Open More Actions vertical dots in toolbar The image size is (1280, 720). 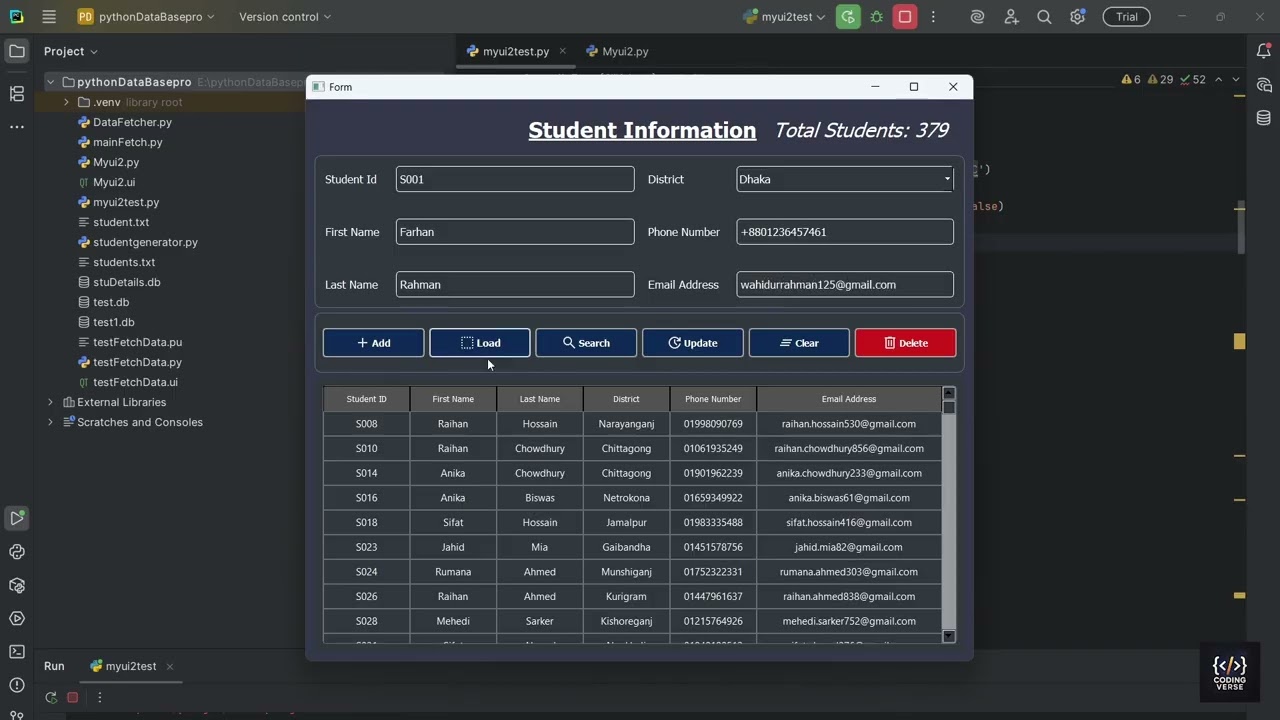click(933, 17)
